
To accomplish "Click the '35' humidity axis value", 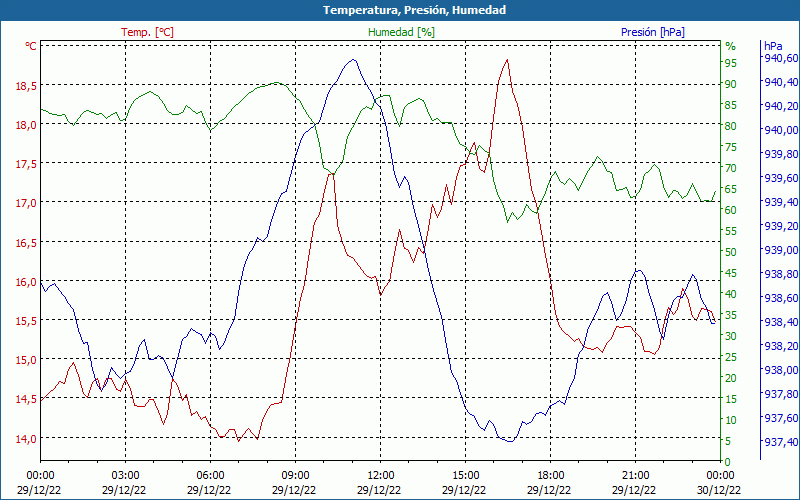I will [731, 315].
